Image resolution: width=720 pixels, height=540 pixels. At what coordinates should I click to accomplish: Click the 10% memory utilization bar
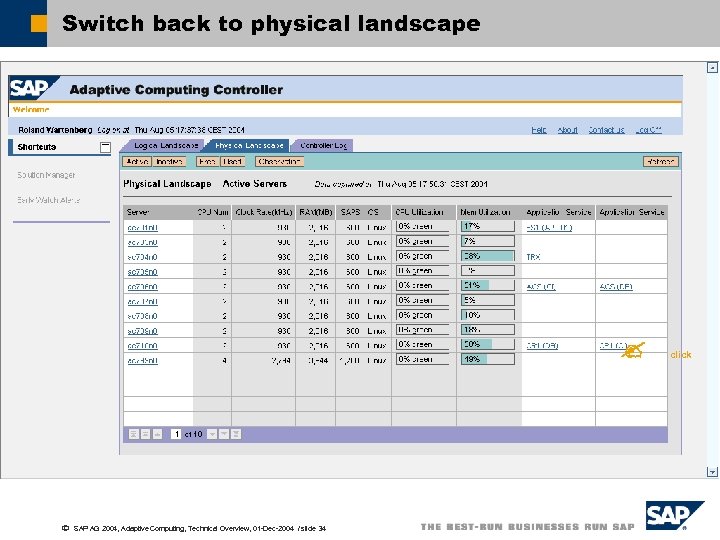click(488, 315)
